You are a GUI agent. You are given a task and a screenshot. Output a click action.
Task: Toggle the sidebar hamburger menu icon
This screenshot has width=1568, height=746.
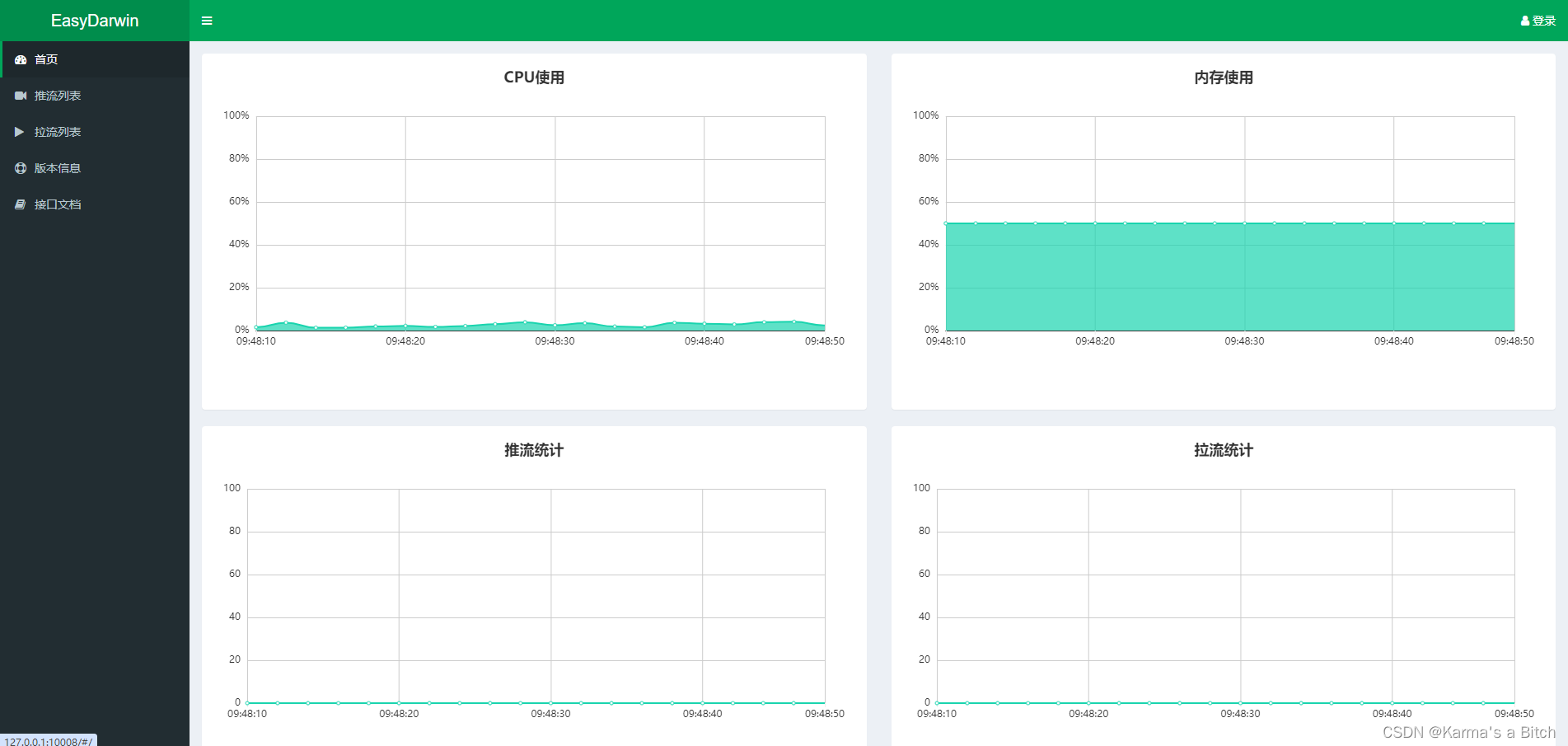[x=207, y=21]
